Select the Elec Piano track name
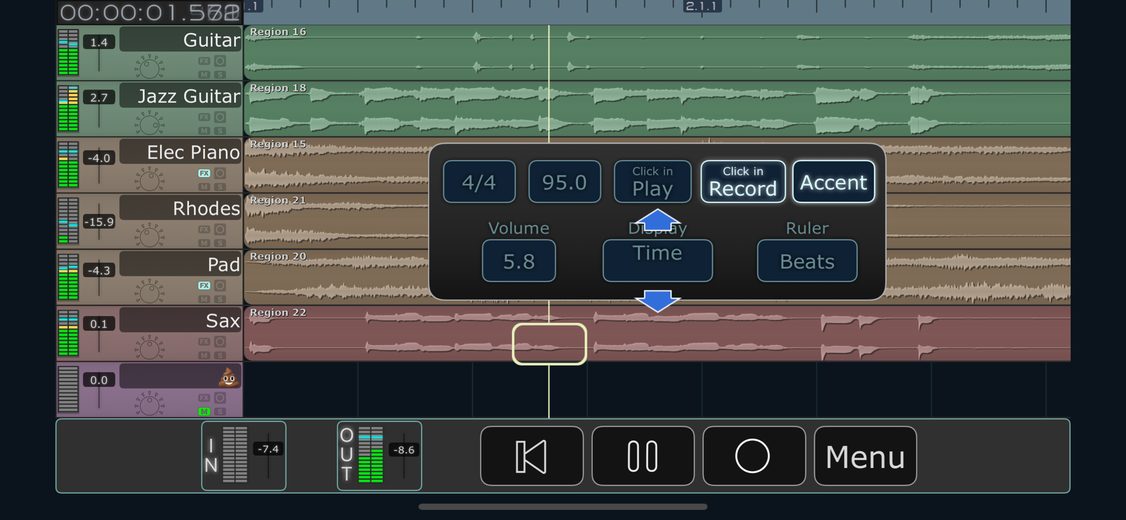The width and height of the screenshot is (1126, 520). point(180,152)
